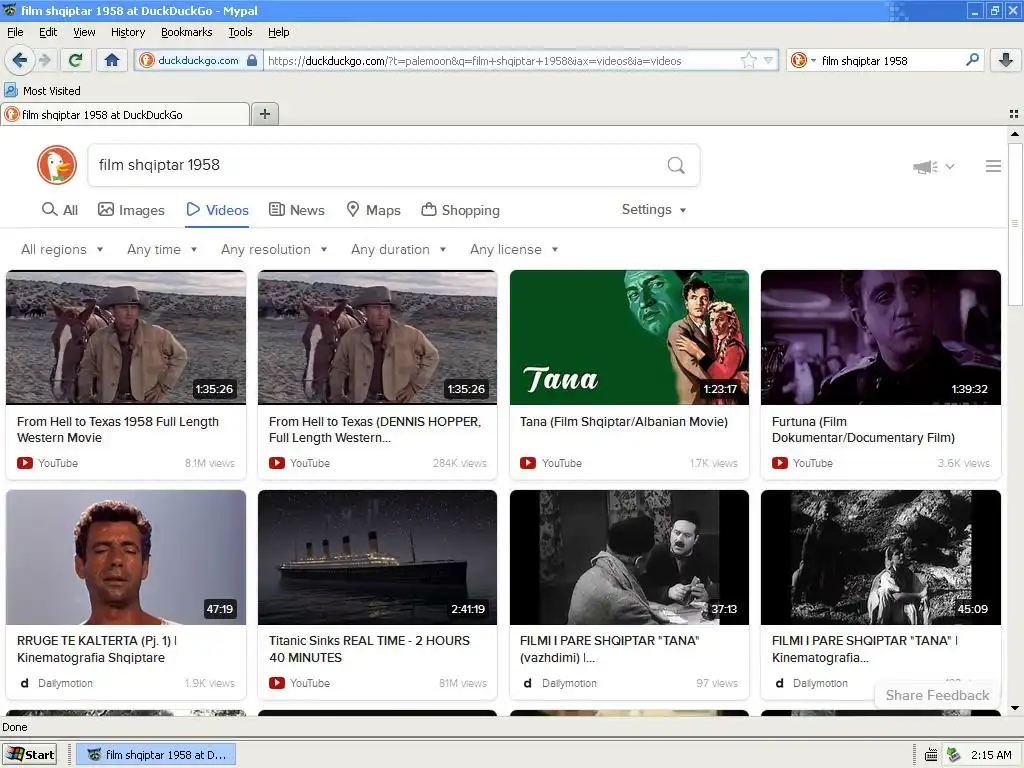Image resolution: width=1024 pixels, height=768 pixels.
Task: Click the search magnifier in browser search box
Action: 972,60
